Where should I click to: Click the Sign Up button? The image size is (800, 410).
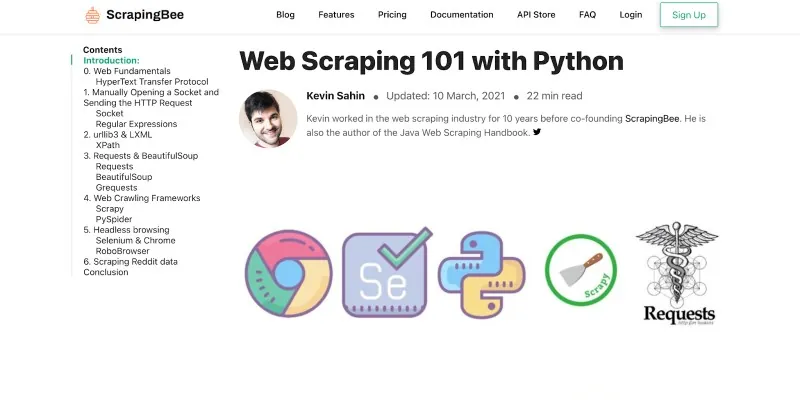[689, 15]
